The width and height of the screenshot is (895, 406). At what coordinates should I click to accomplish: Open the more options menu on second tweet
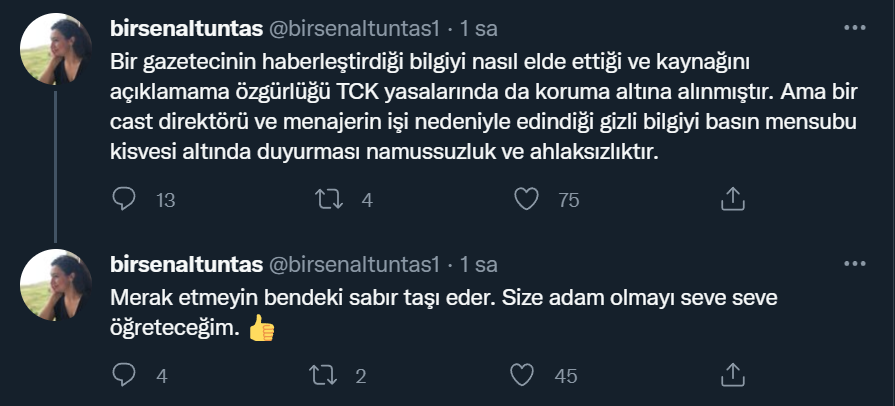click(x=853, y=263)
